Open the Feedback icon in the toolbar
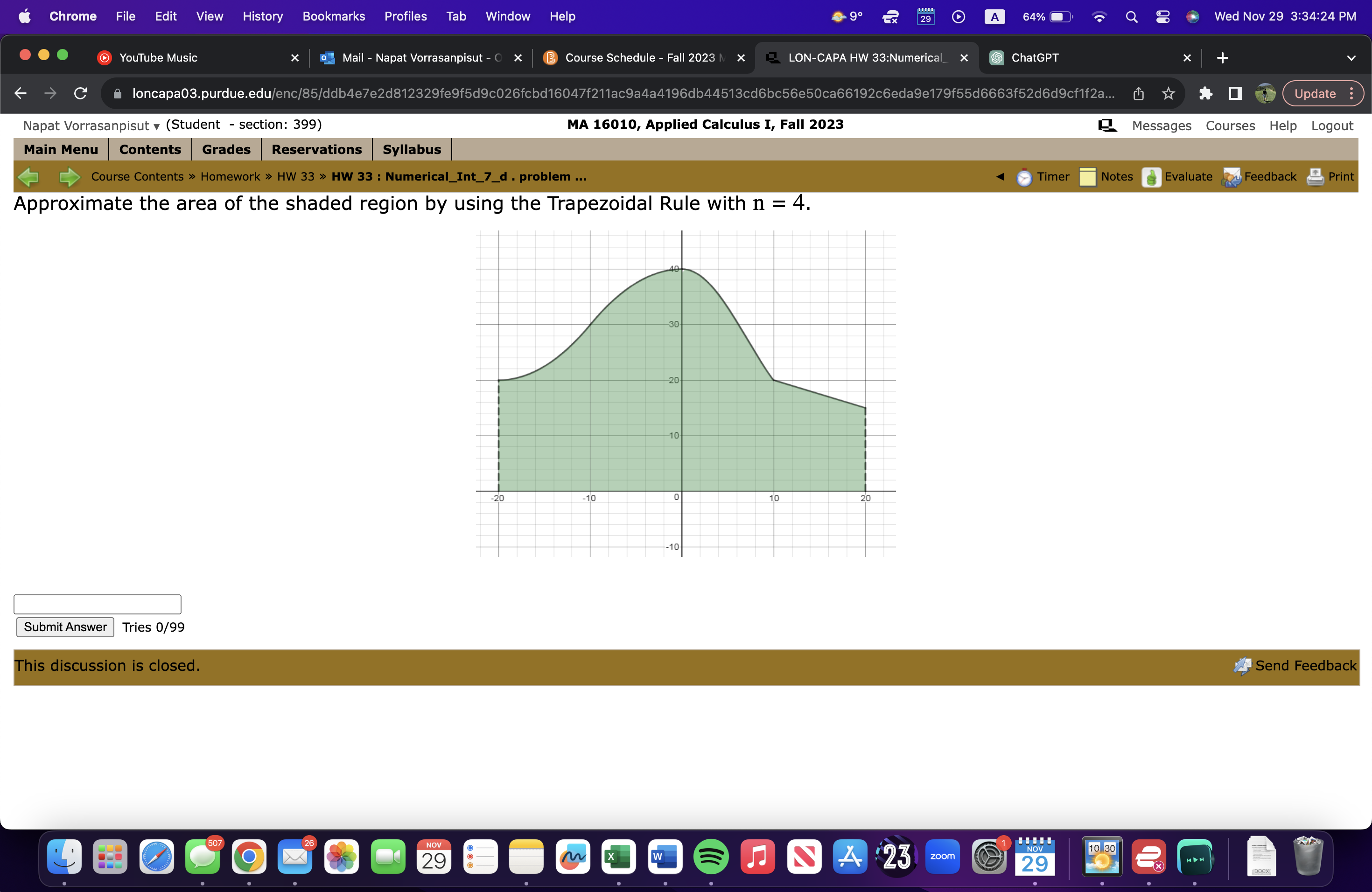The width and height of the screenshot is (1372, 892). coord(1232,176)
